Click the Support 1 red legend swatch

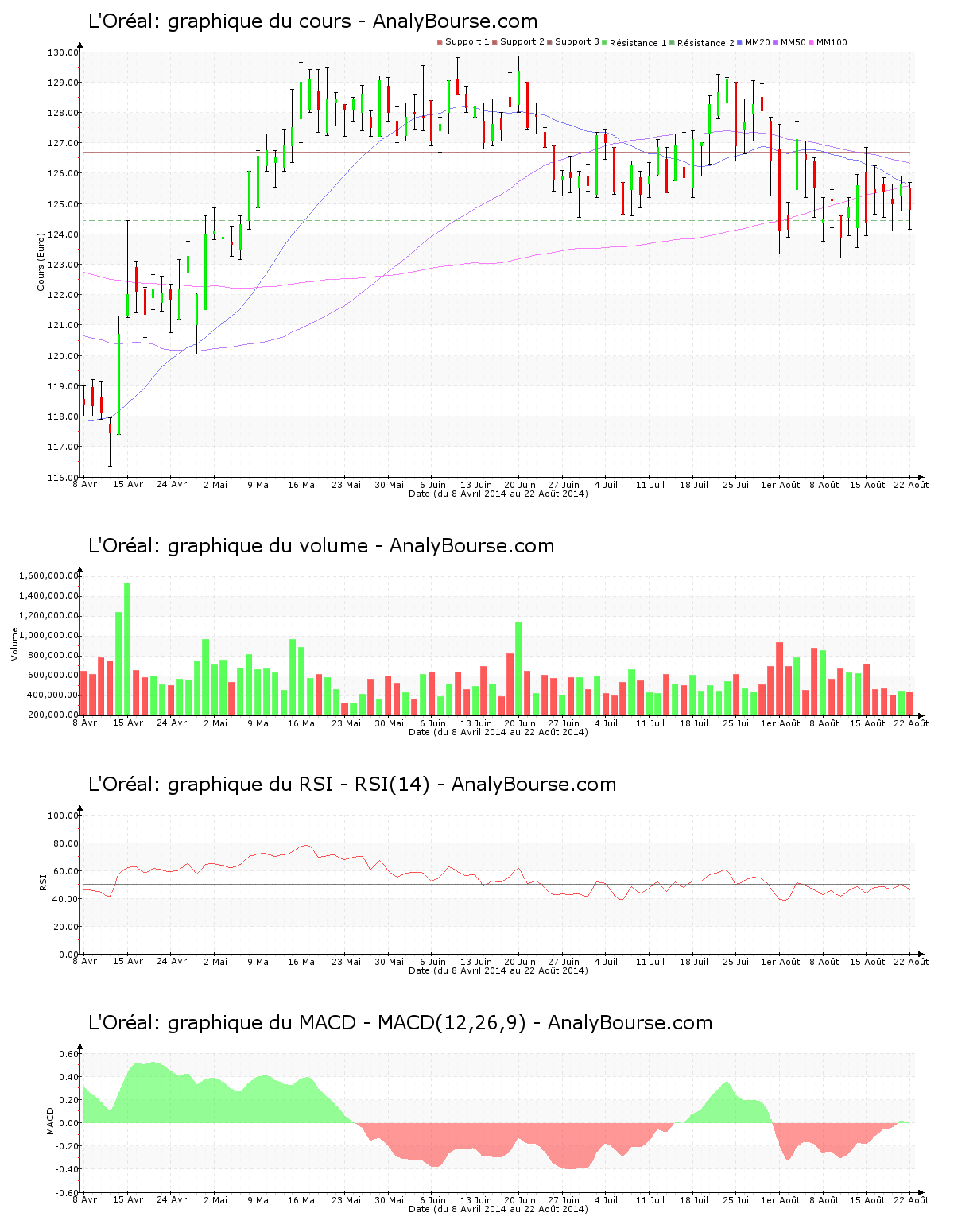440,42
